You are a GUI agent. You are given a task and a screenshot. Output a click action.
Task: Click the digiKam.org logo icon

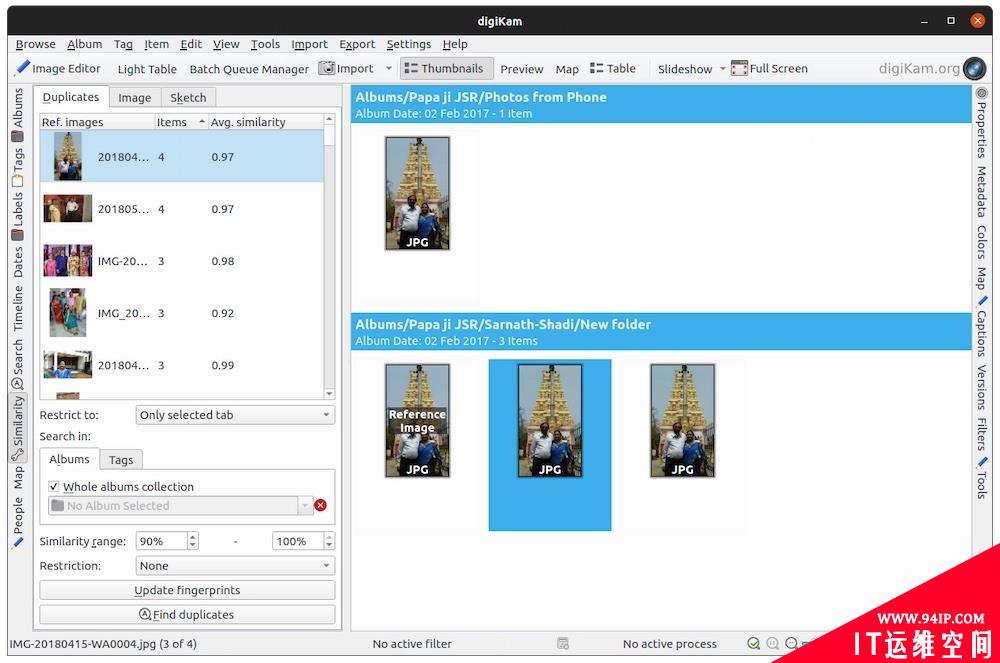(x=974, y=68)
